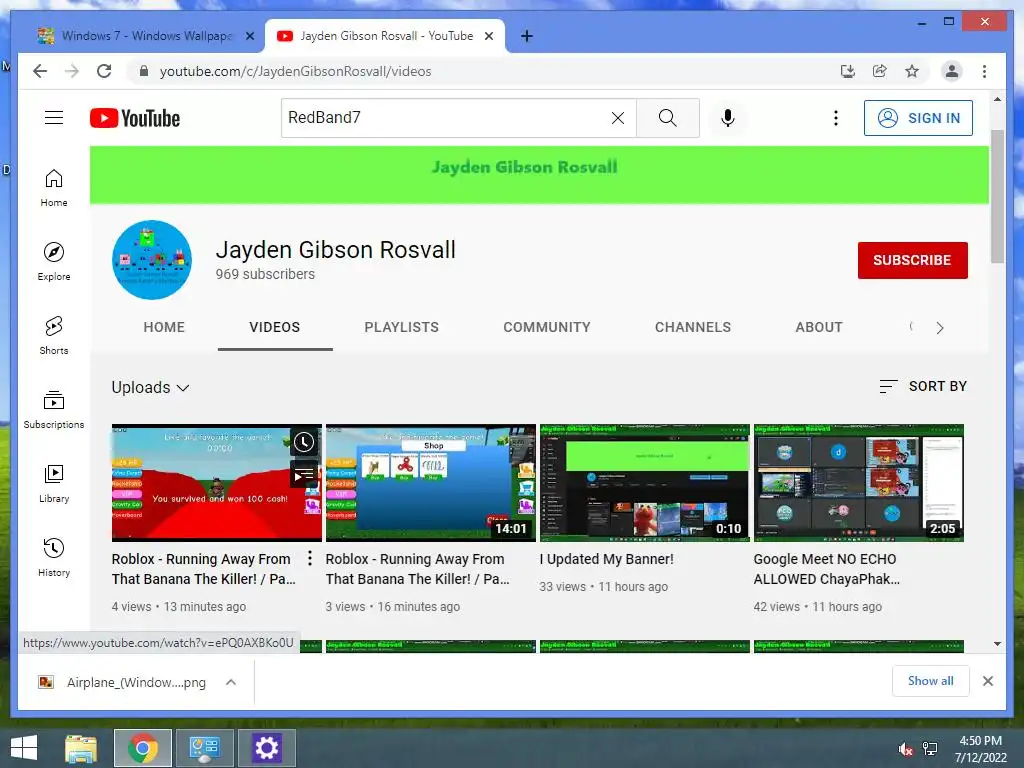The image size is (1024, 768).
Task: Expand the Uploads dropdown
Action: (x=150, y=387)
